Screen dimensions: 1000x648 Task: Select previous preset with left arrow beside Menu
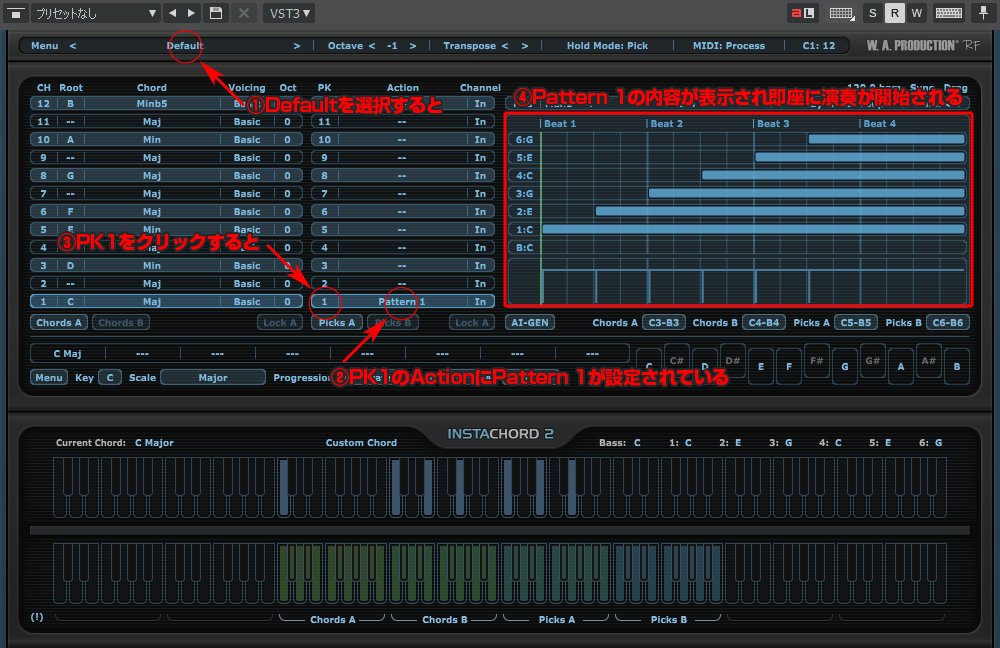(x=73, y=46)
